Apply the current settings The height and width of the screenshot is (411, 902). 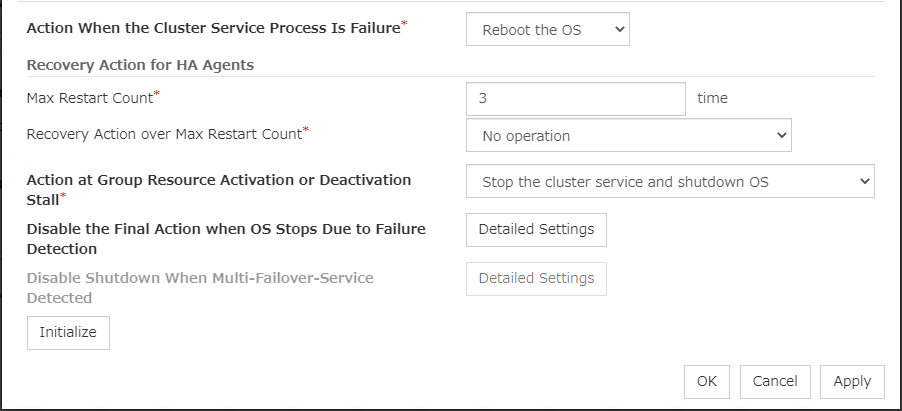click(x=852, y=381)
